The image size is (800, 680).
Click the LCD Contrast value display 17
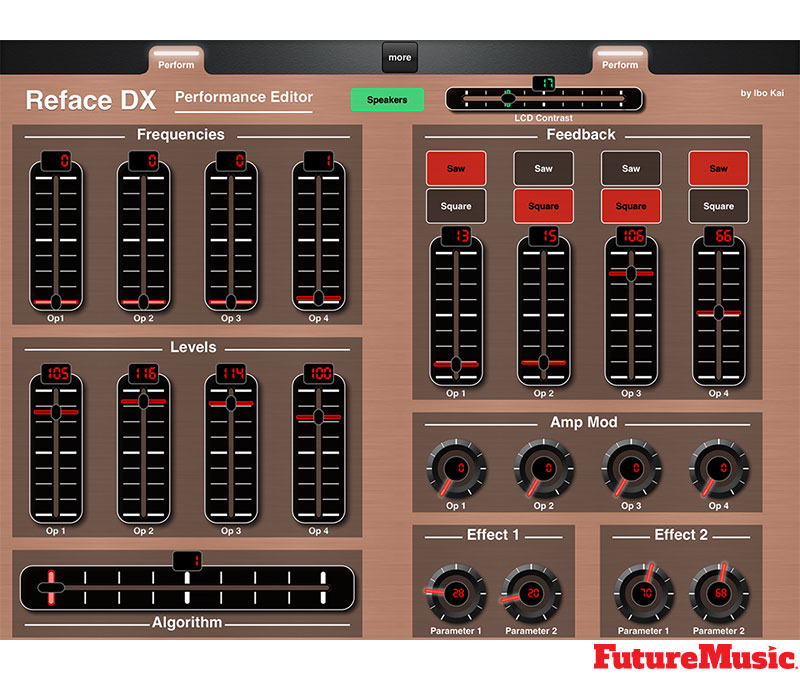coord(544,83)
